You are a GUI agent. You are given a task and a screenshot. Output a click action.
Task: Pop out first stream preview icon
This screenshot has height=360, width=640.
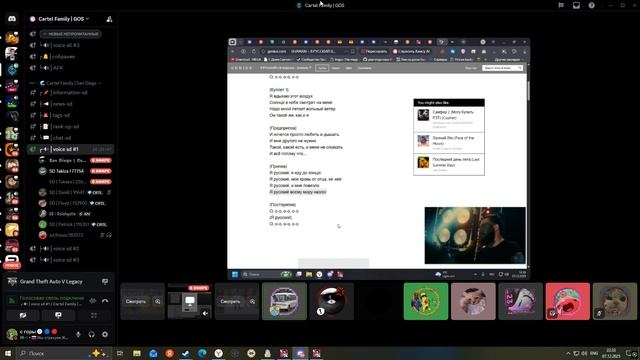158,301
